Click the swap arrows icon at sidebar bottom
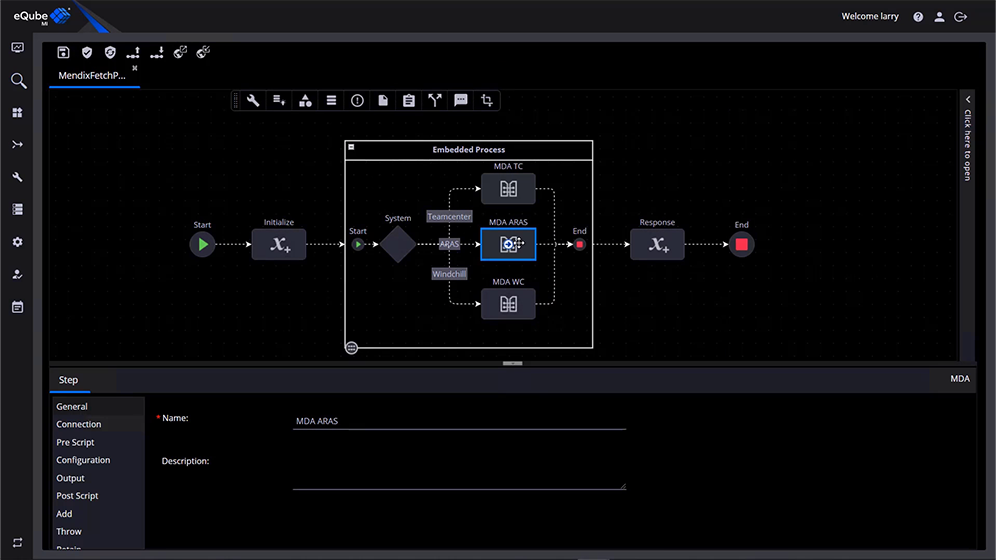Viewport: 996px width, 560px height. [x=17, y=543]
